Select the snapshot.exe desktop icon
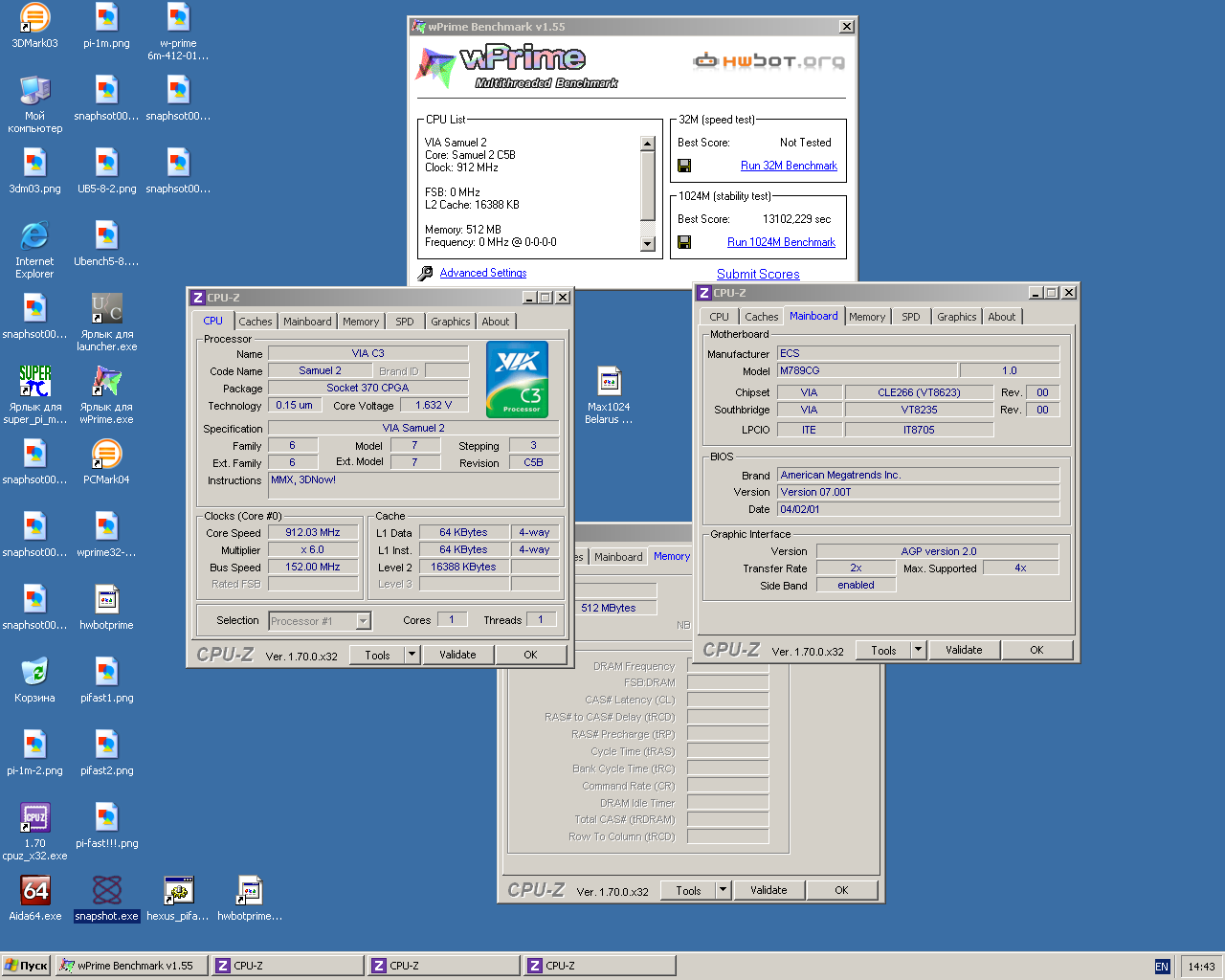 (106, 899)
